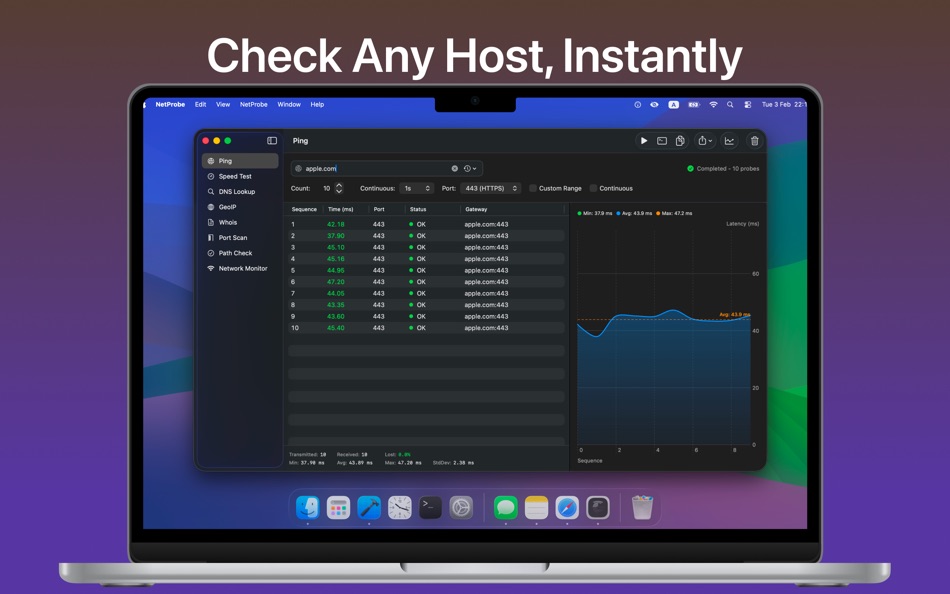Copy ping results via the clipboard icon

point(682,140)
